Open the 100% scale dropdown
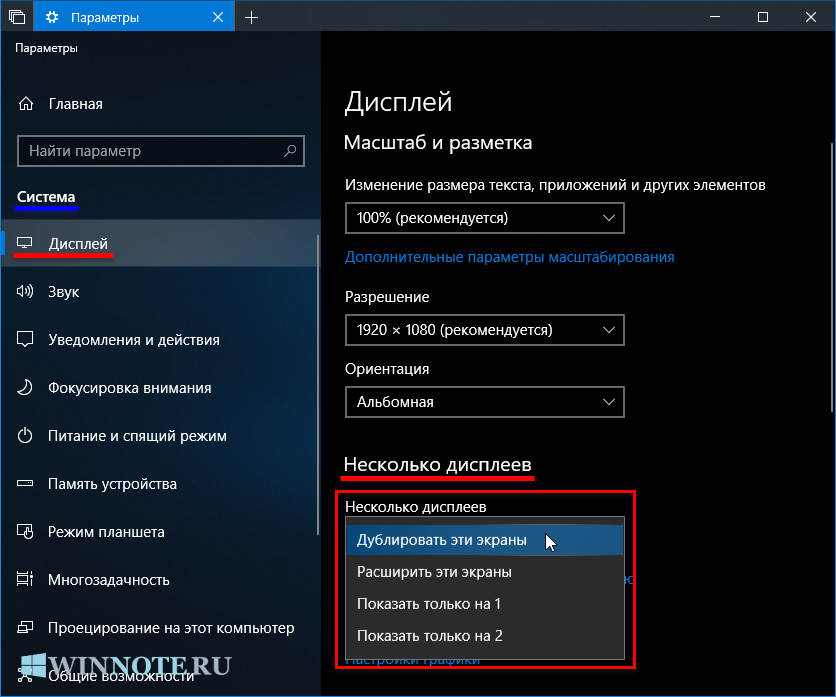Viewport: 836px width, 697px height. pos(484,218)
